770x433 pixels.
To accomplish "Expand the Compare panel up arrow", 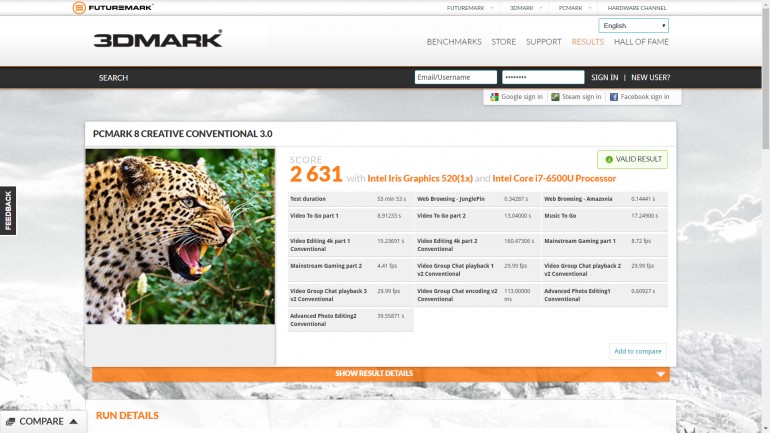I will [74, 421].
